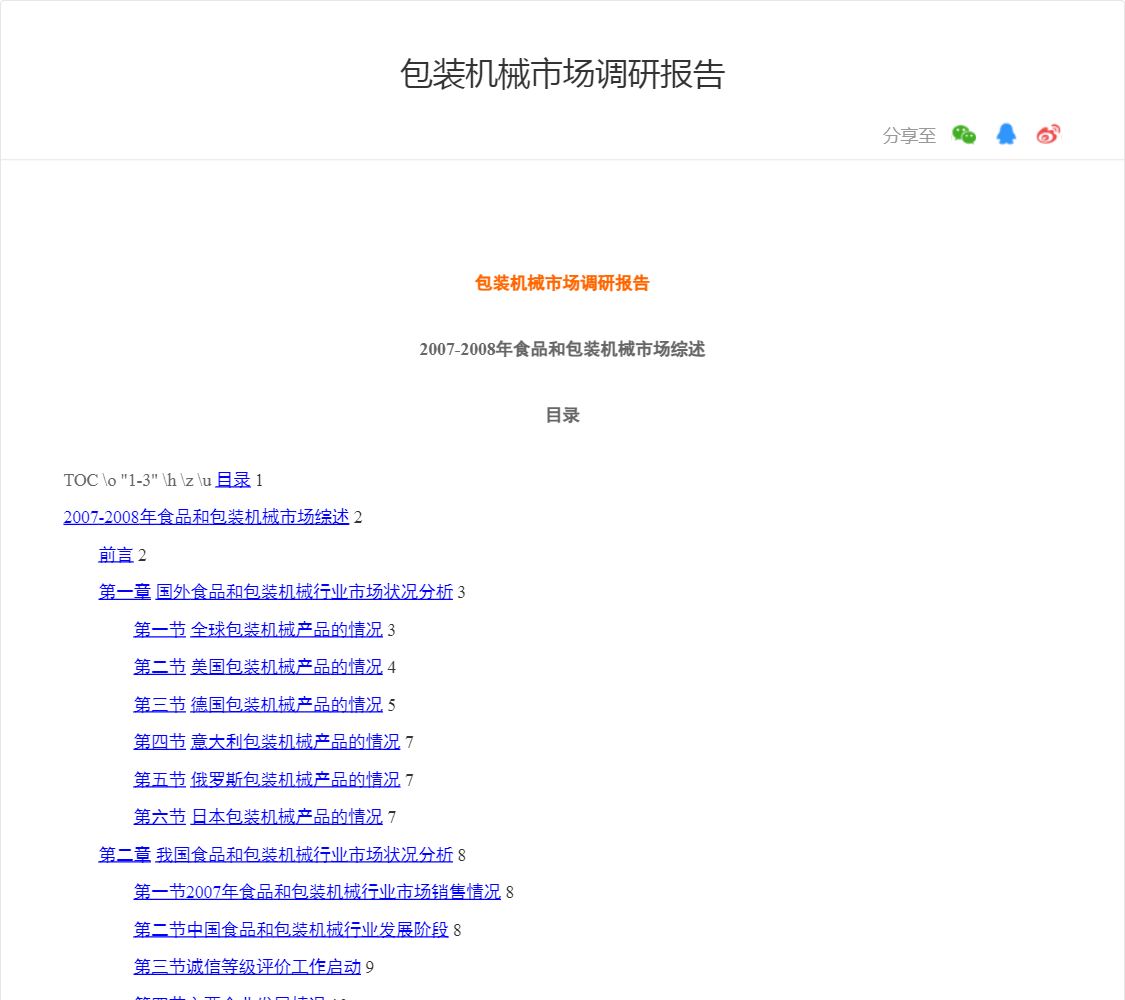Image resolution: width=1125 pixels, height=1000 pixels.
Task: Go to 日本包装机械产品的情况
Action: [x=286, y=817]
